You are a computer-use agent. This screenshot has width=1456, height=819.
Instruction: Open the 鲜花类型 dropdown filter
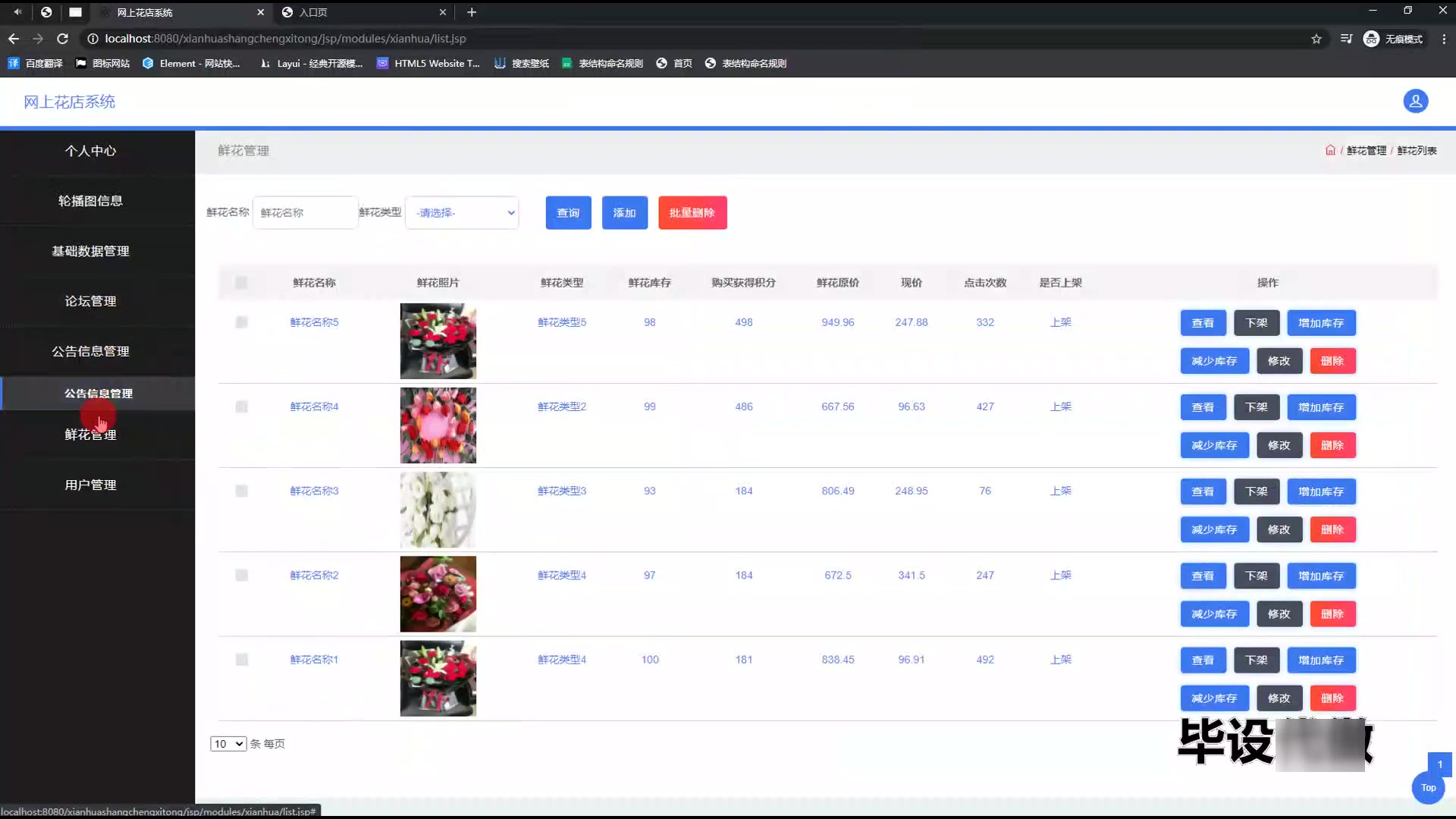[x=462, y=213]
